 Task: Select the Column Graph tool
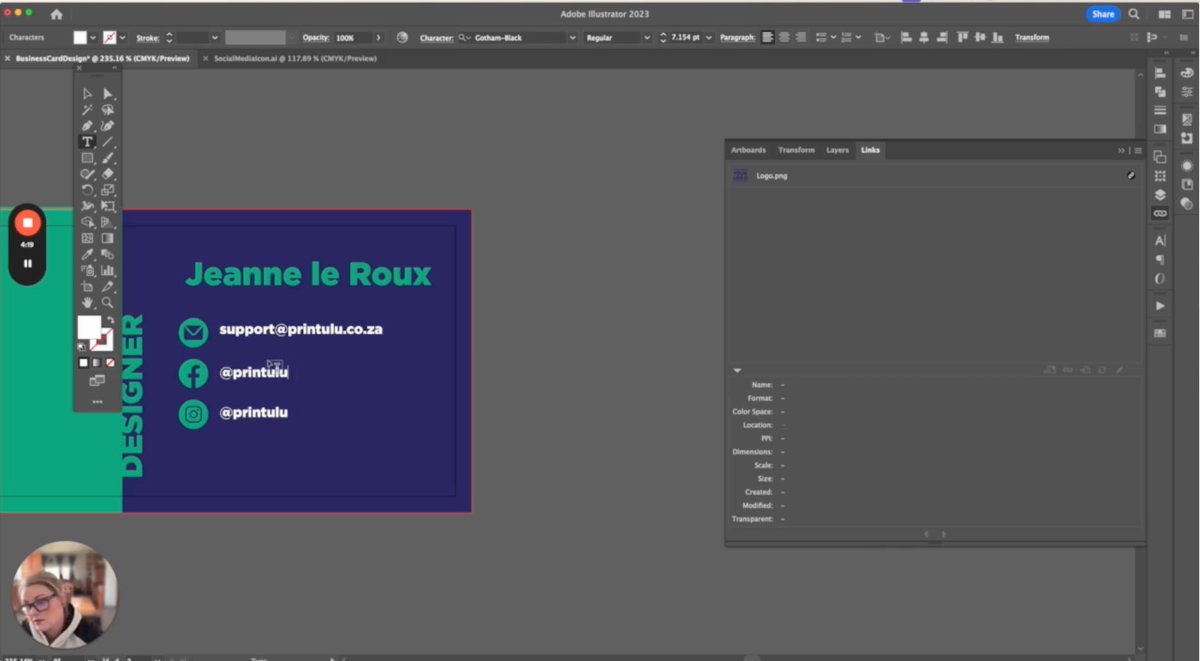(107, 270)
